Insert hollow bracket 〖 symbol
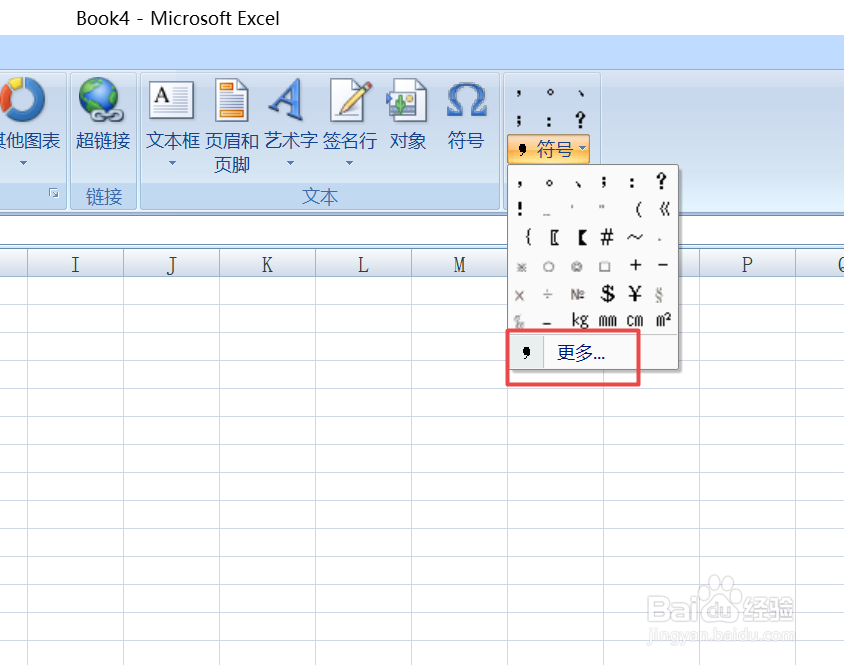Viewport: 844px width, 665px height. (554, 237)
